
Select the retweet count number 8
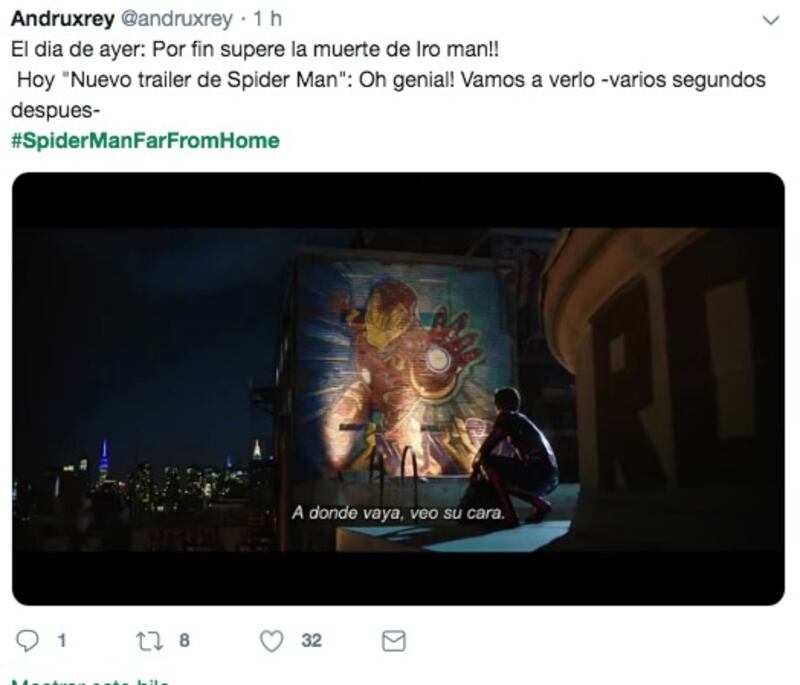click(184, 641)
